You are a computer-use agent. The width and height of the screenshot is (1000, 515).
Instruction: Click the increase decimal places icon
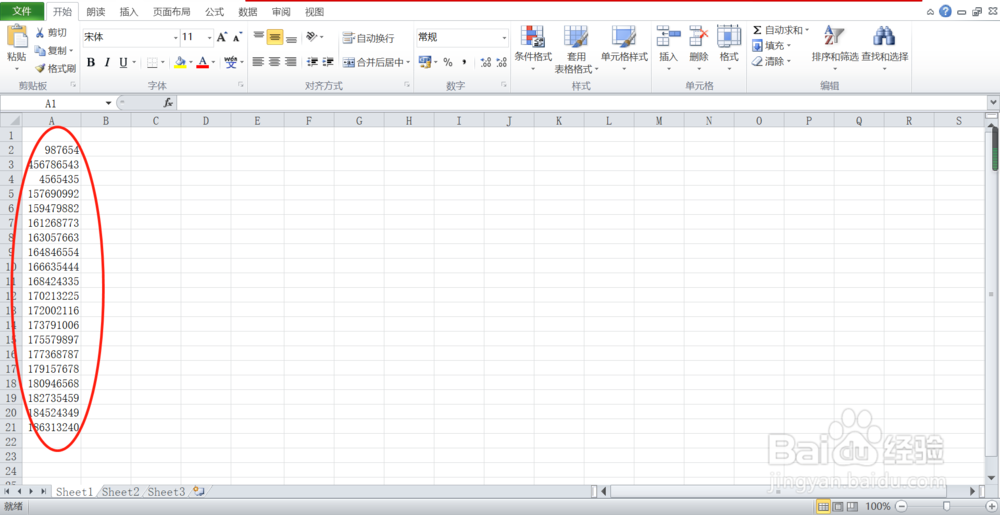[x=485, y=62]
